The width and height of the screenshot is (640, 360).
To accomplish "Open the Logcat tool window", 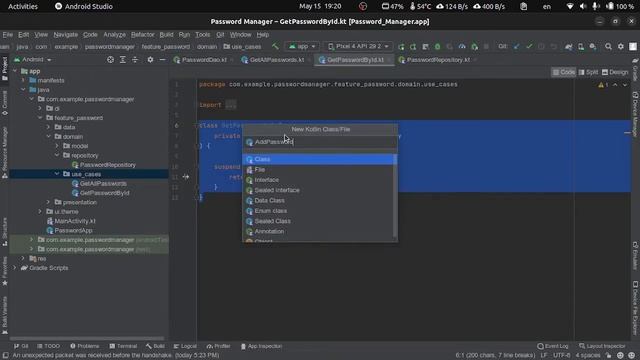I will coord(185,346).
